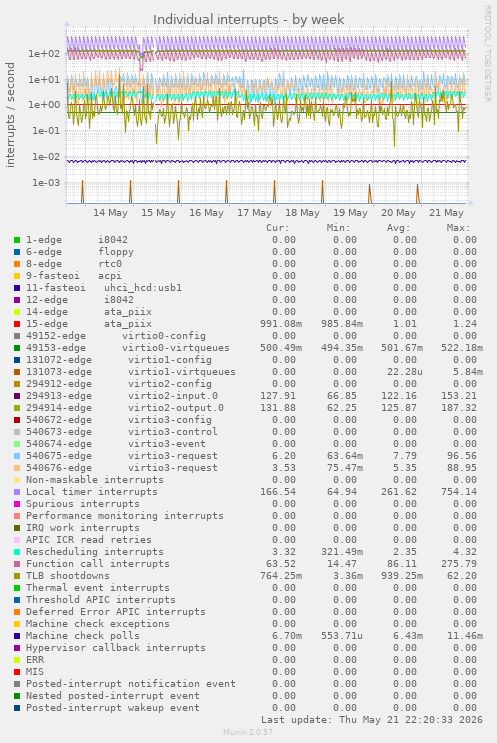
Task: Click the red 15-edge ata_piix swatch
Action: coord(17,324)
